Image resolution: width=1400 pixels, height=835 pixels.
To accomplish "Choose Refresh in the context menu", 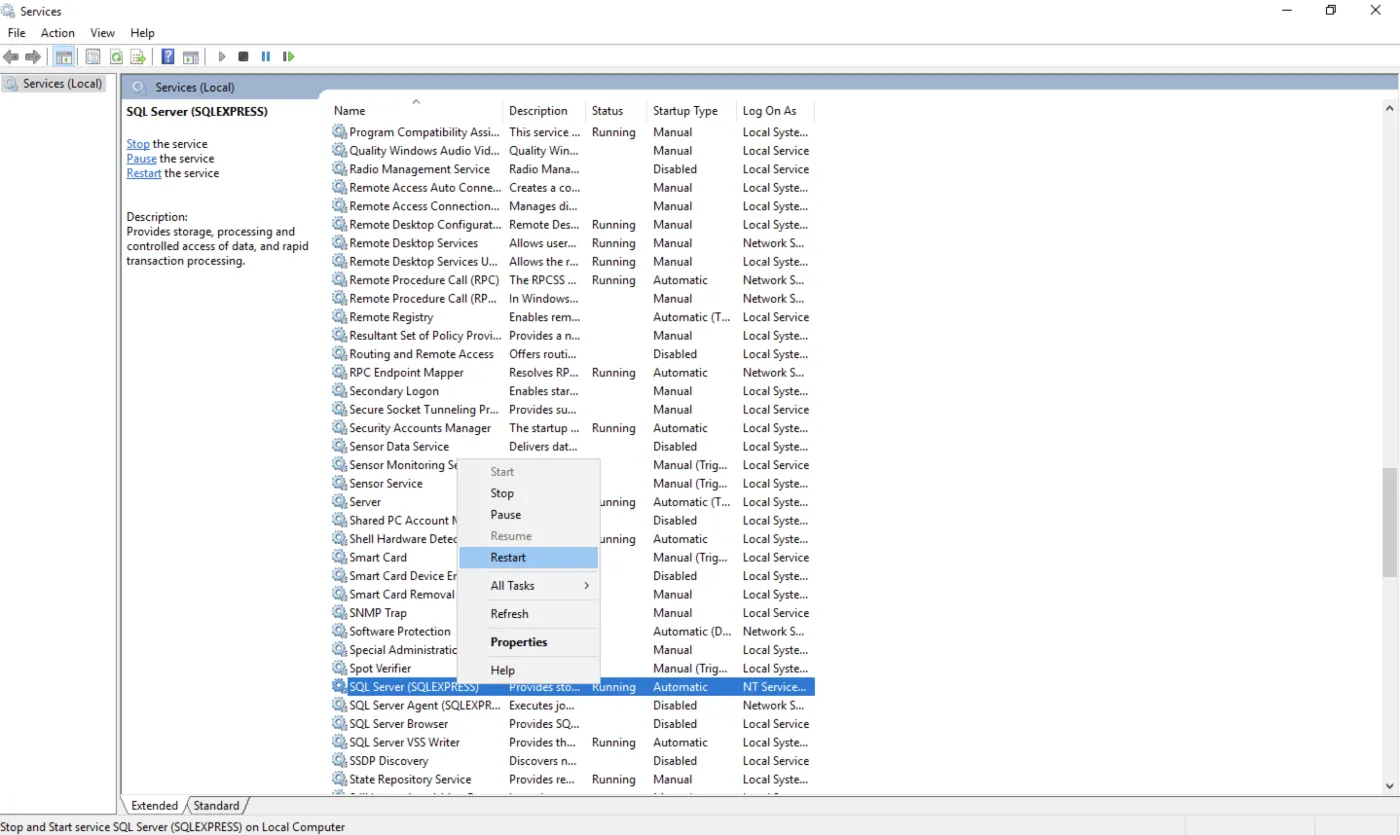I will tap(528, 614).
